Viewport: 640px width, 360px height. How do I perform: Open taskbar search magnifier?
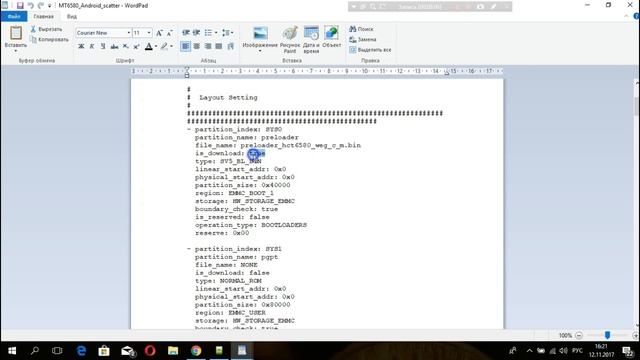pyautogui.click(x=35, y=351)
